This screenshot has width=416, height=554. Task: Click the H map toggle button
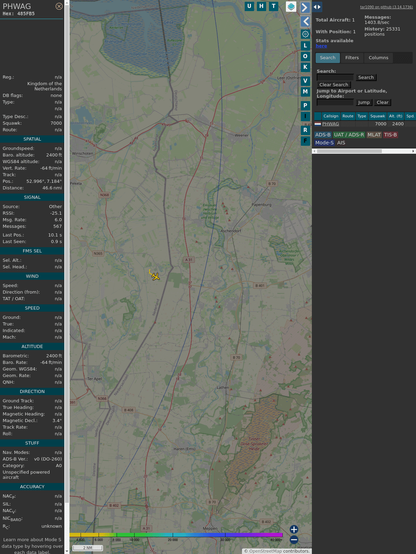tap(261, 6)
